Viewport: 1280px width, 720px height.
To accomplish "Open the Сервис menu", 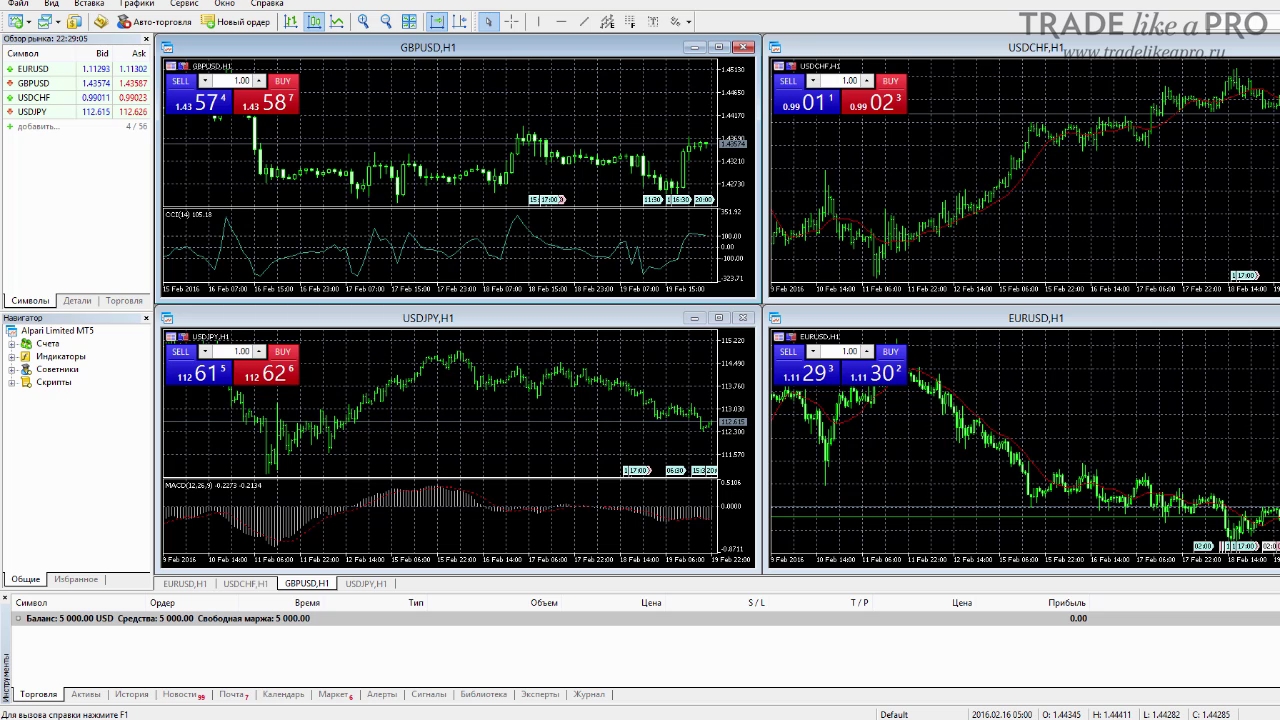I will pos(184,4).
